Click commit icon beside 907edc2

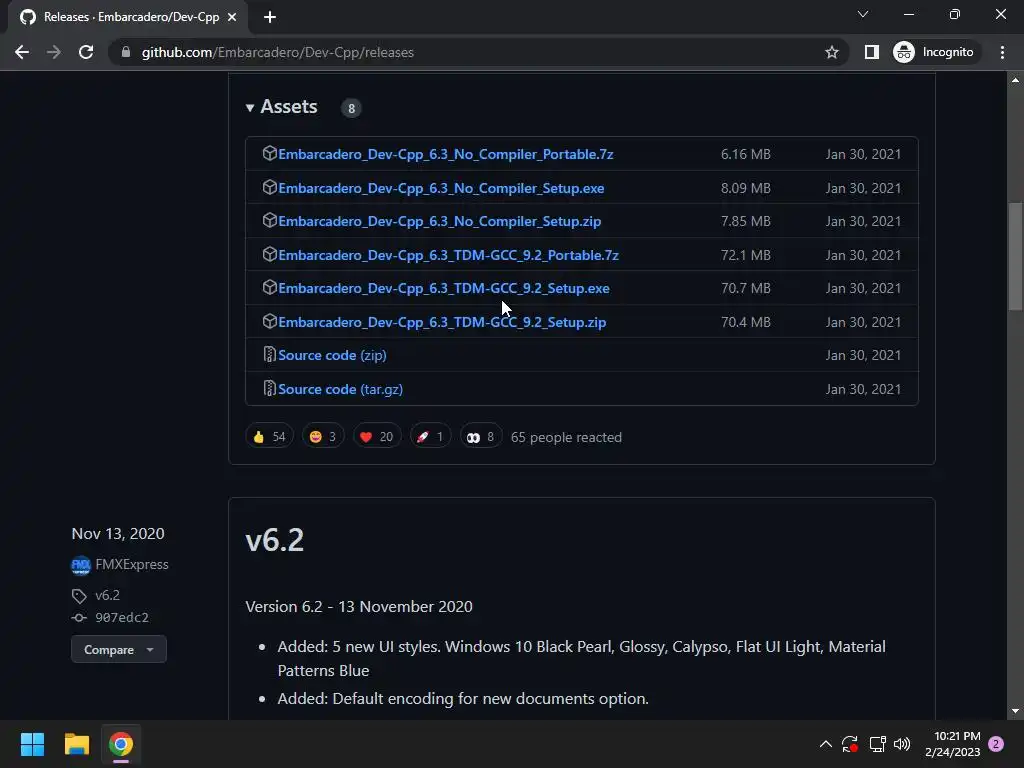coord(79,617)
